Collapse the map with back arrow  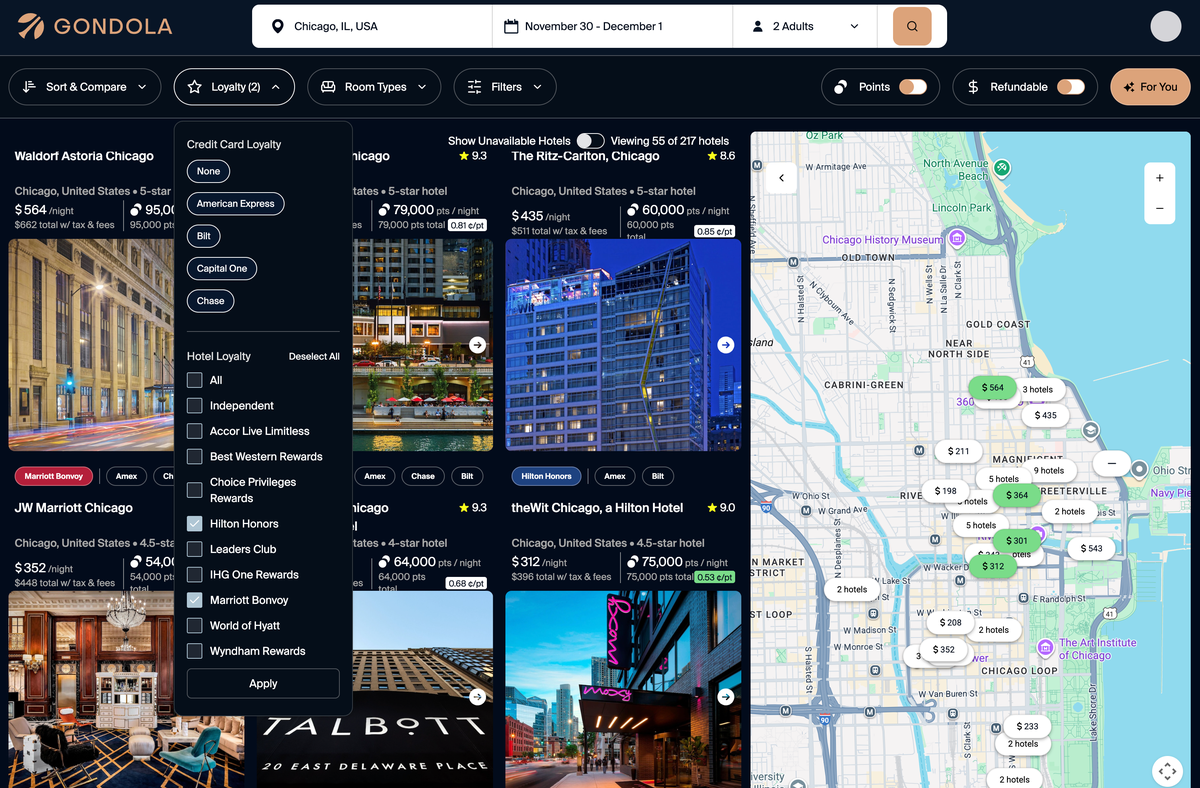click(x=781, y=178)
